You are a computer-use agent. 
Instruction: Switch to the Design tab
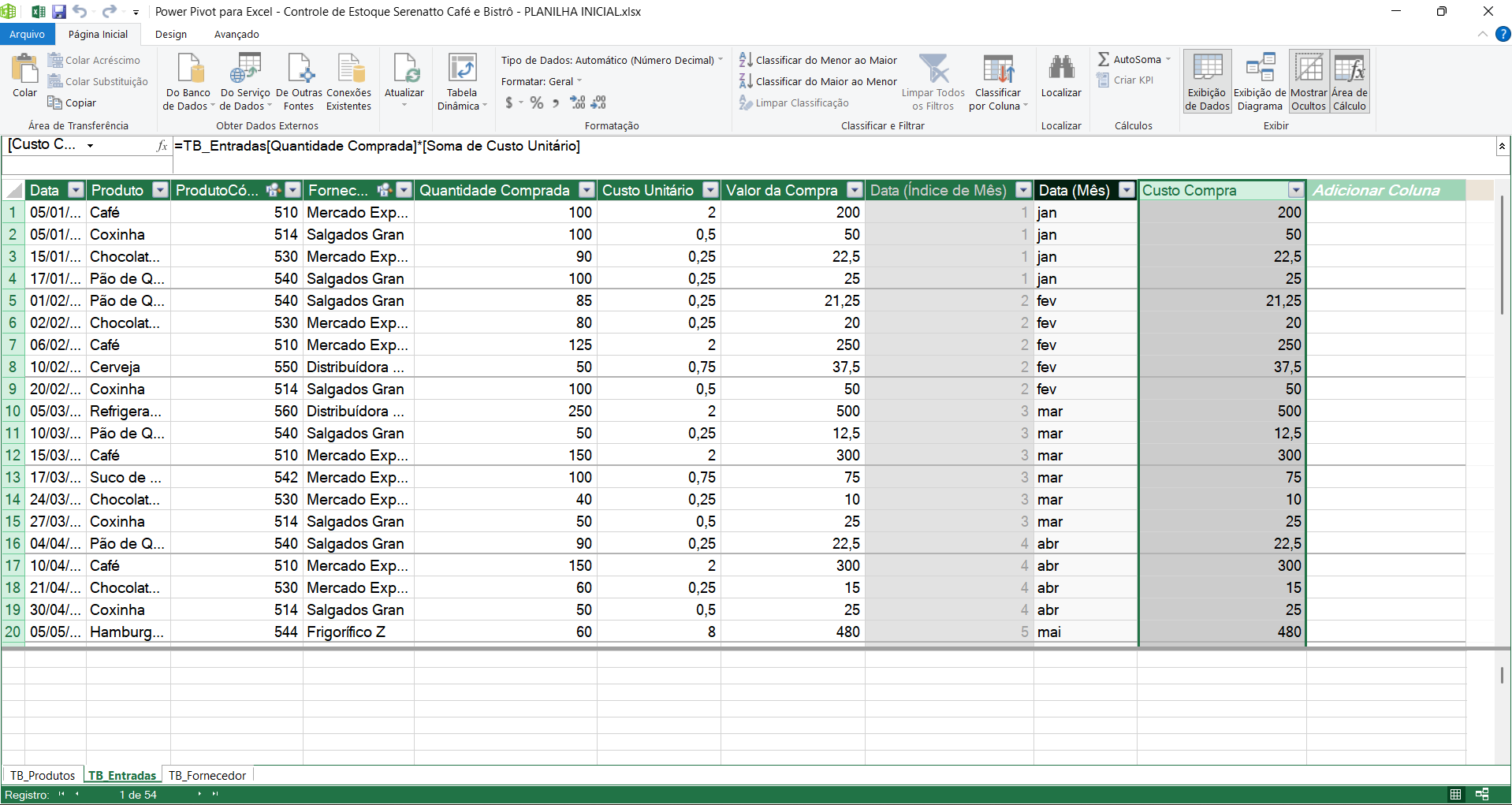coord(171,34)
